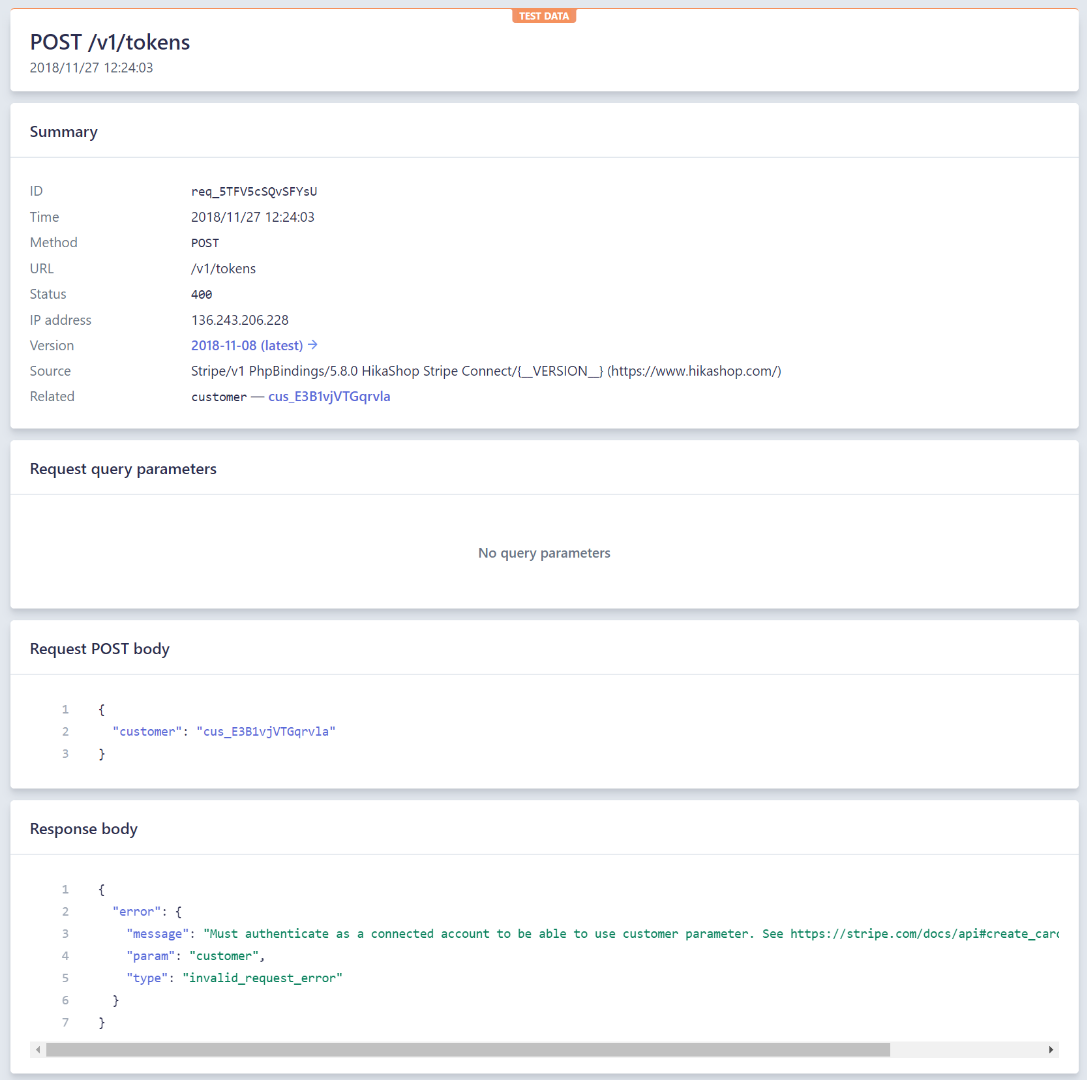Viewport: 1087px width, 1080px height.
Task: Click the IP address 136.243.206.228
Action: click(240, 320)
